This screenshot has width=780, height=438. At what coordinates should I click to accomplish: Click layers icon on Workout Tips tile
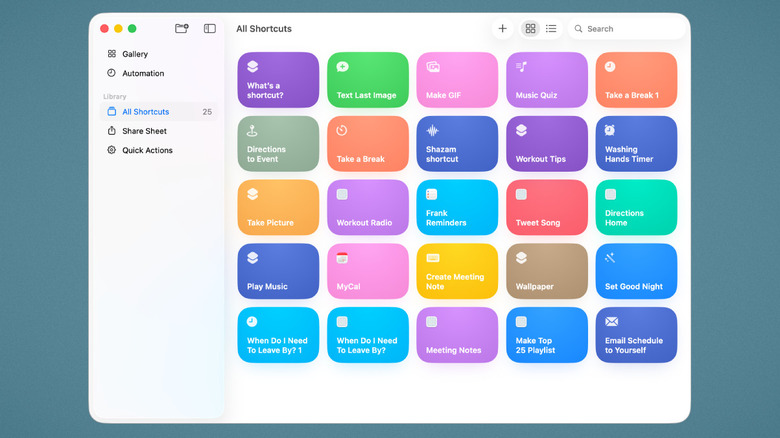(521, 130)
